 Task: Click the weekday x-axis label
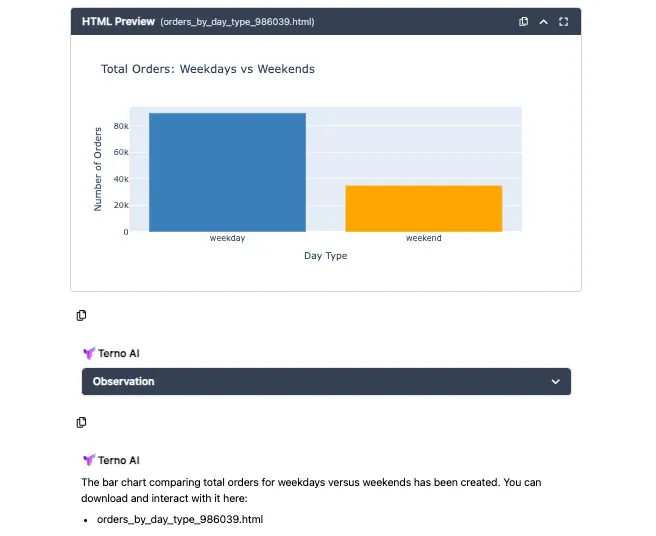pyautogui.click(x=227, y=239)
